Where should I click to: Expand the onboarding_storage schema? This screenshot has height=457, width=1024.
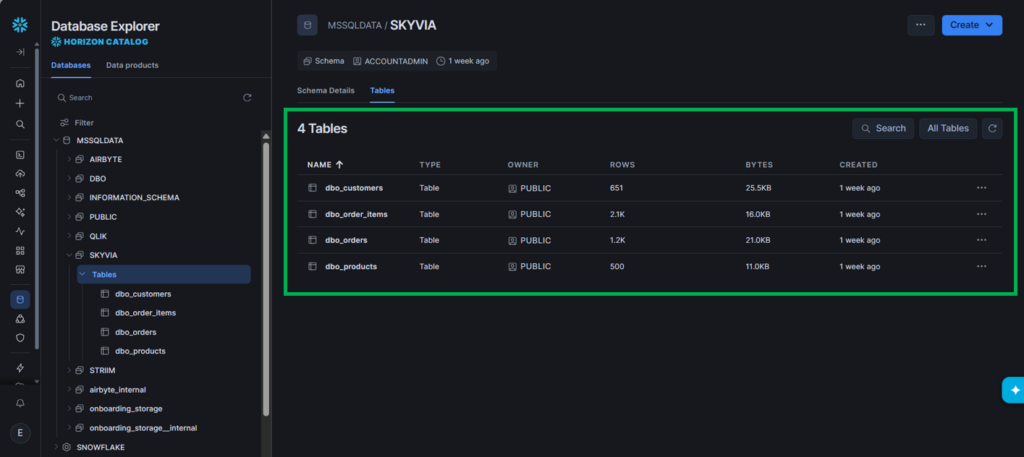click(69, 409)
